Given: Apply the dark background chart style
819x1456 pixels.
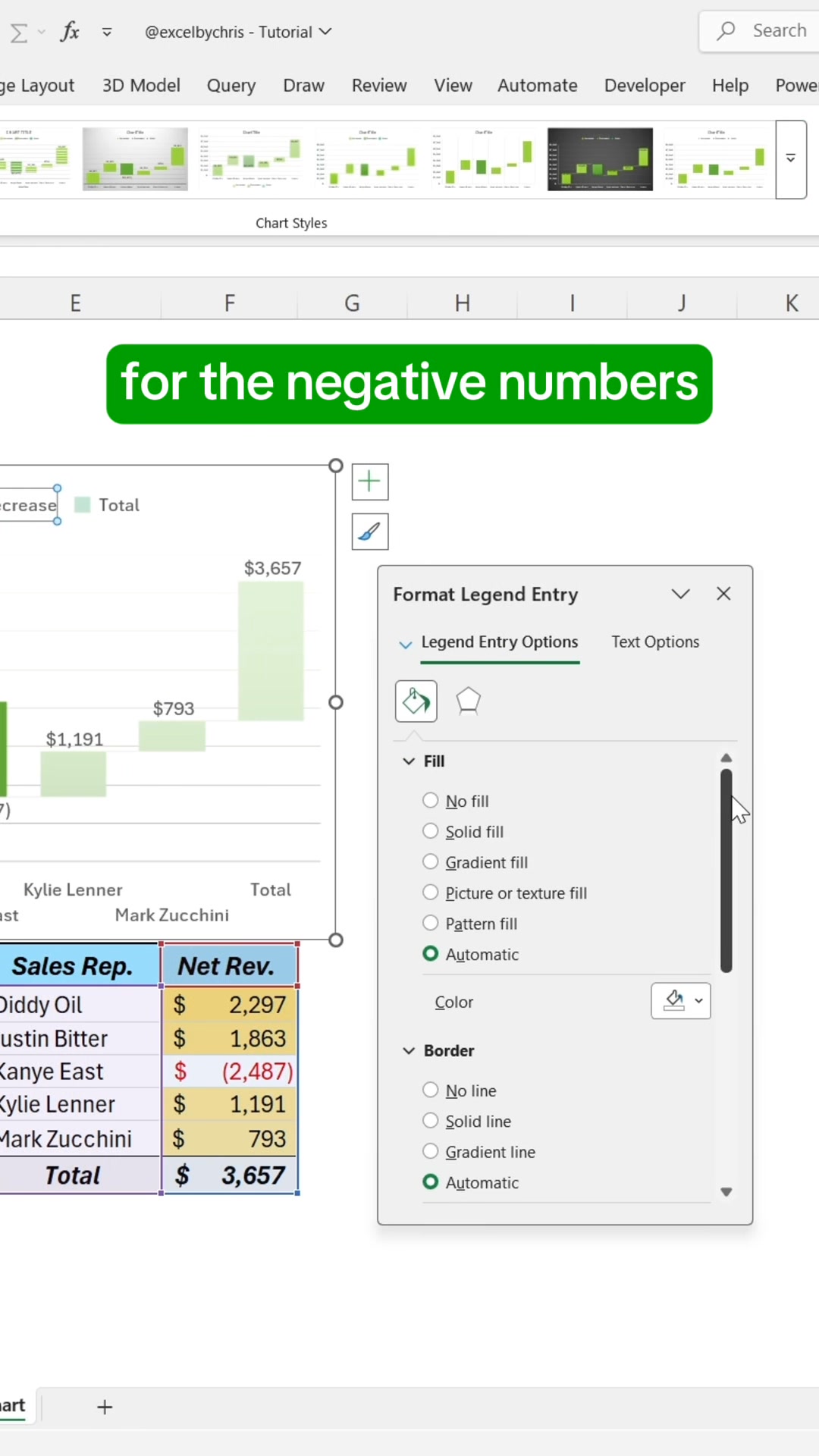Looking at the screenshot, I should pos(600,159).
